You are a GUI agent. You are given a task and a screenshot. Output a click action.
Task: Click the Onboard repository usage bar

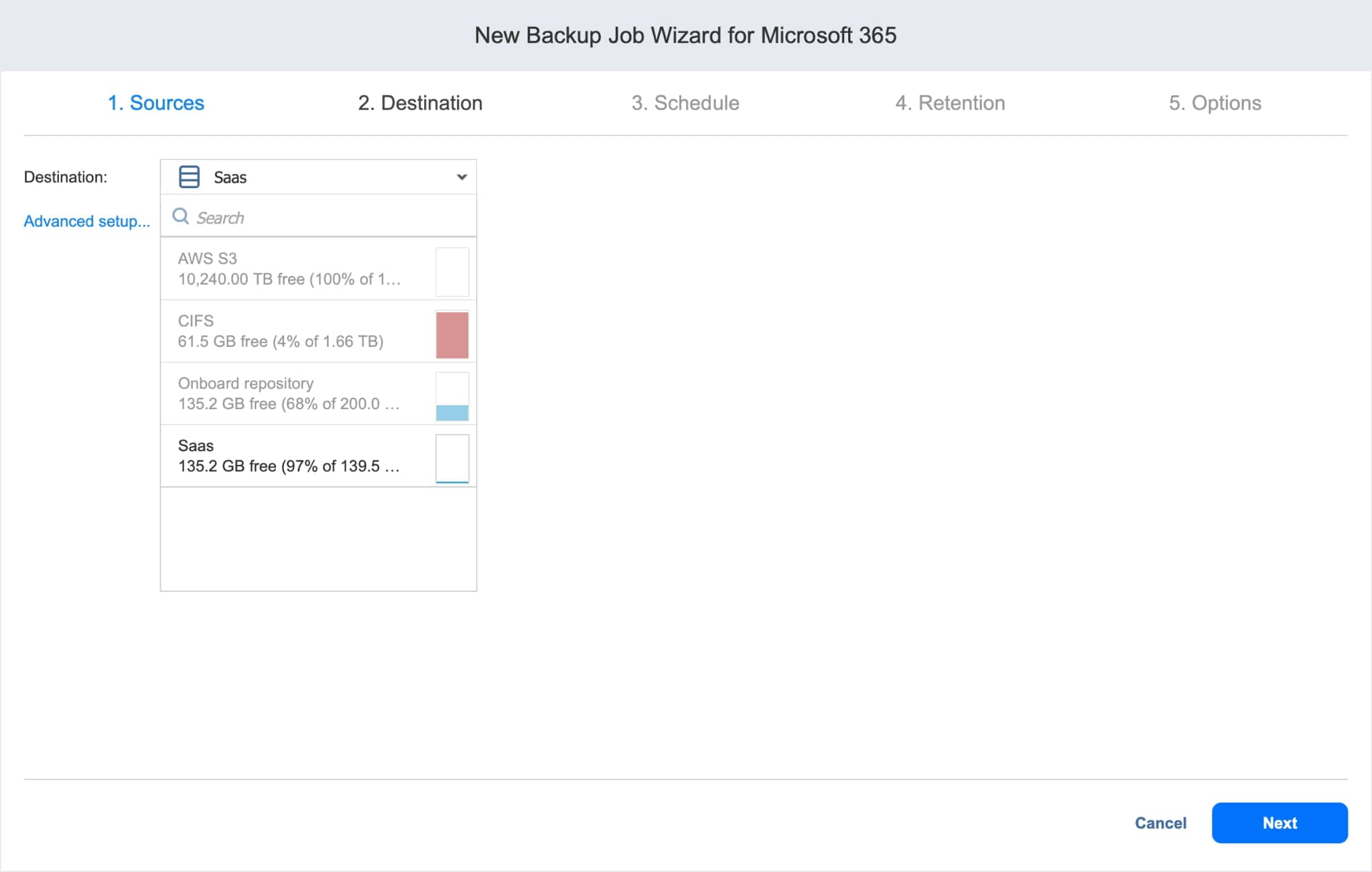click(x=452, y=396)
